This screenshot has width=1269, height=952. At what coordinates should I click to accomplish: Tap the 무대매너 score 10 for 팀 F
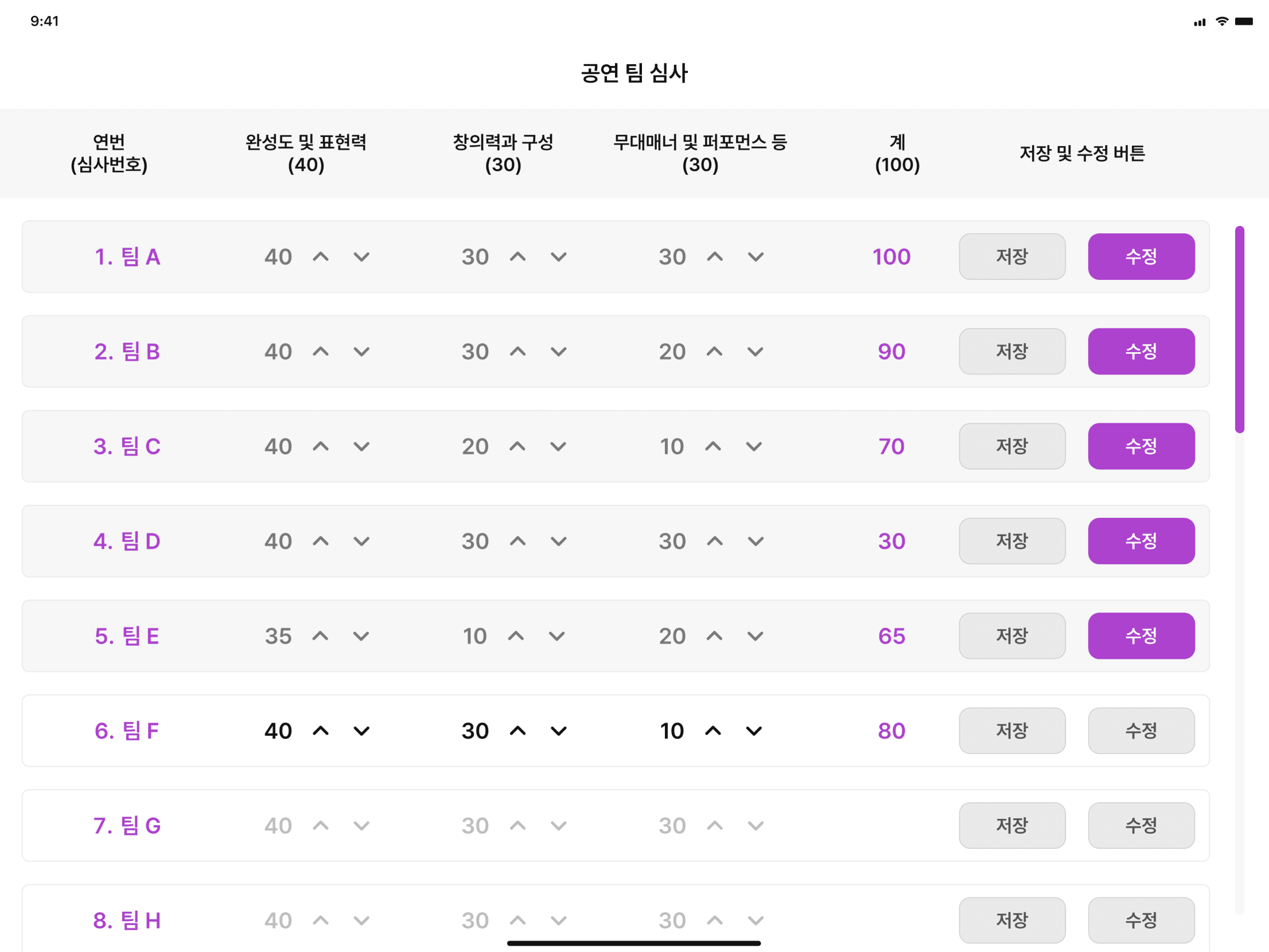pyautogui.click(x=672, y=731)
